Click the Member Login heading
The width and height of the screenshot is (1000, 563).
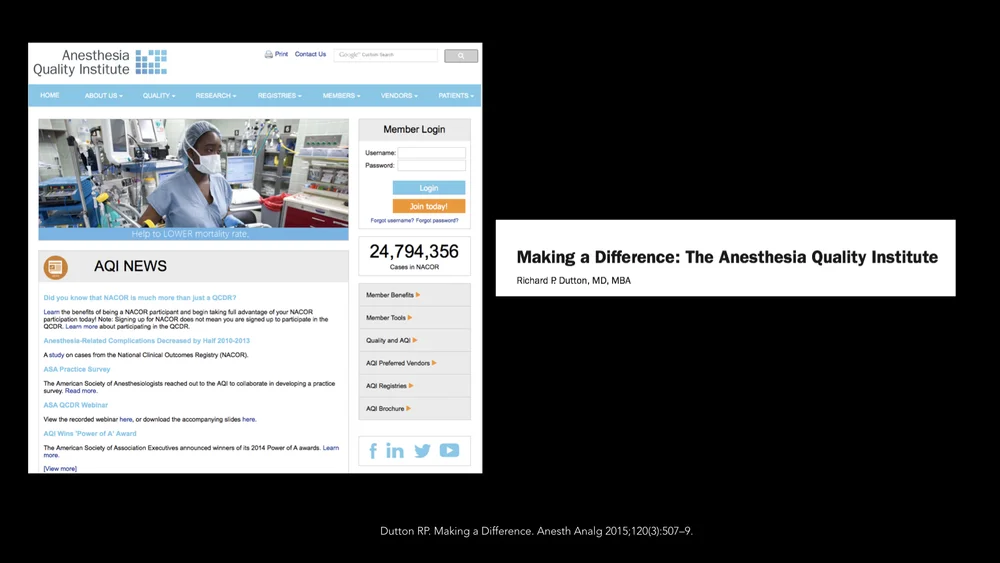pyautogui.click(x=414, y=129)
